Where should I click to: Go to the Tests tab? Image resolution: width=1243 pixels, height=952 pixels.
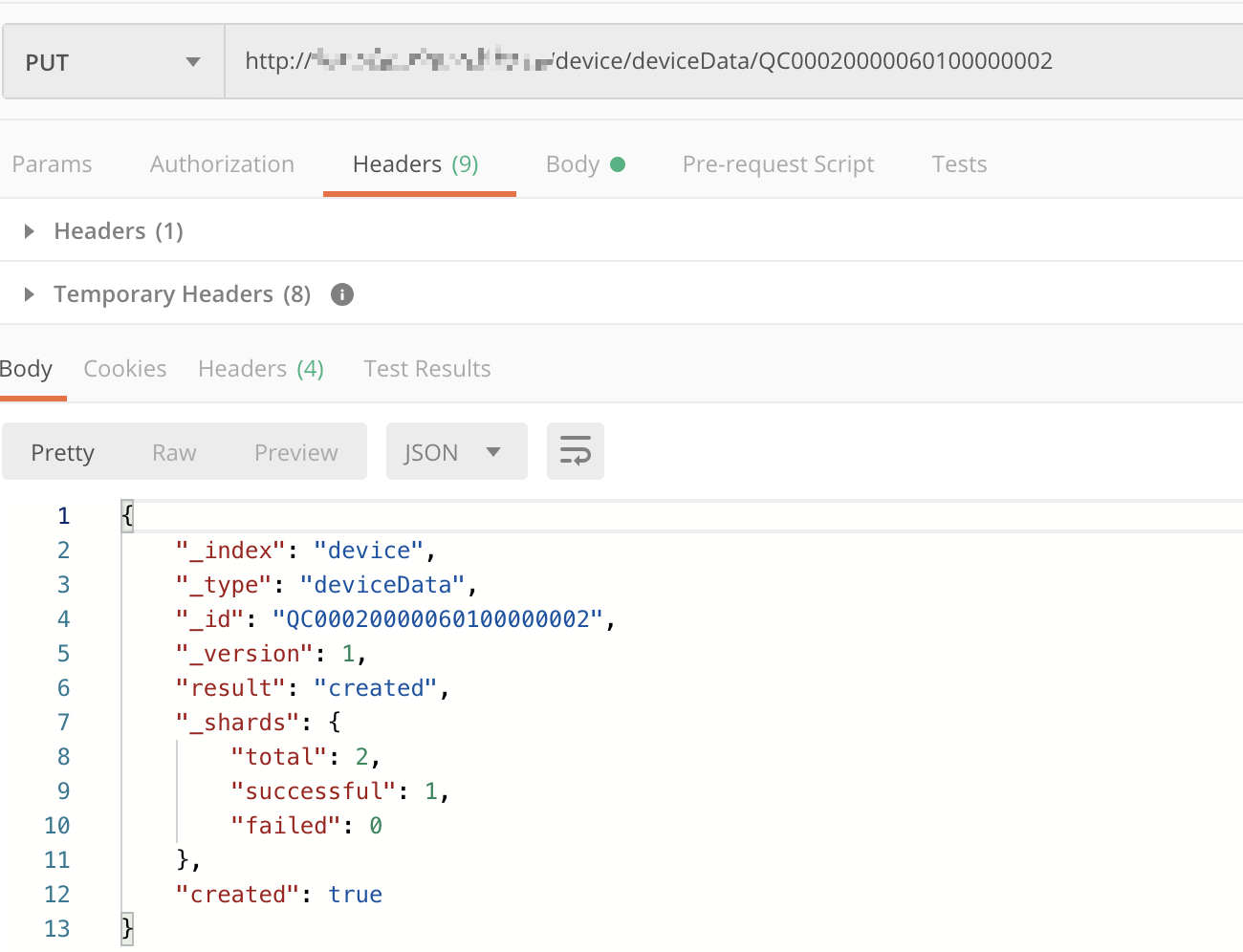(959, 164)
